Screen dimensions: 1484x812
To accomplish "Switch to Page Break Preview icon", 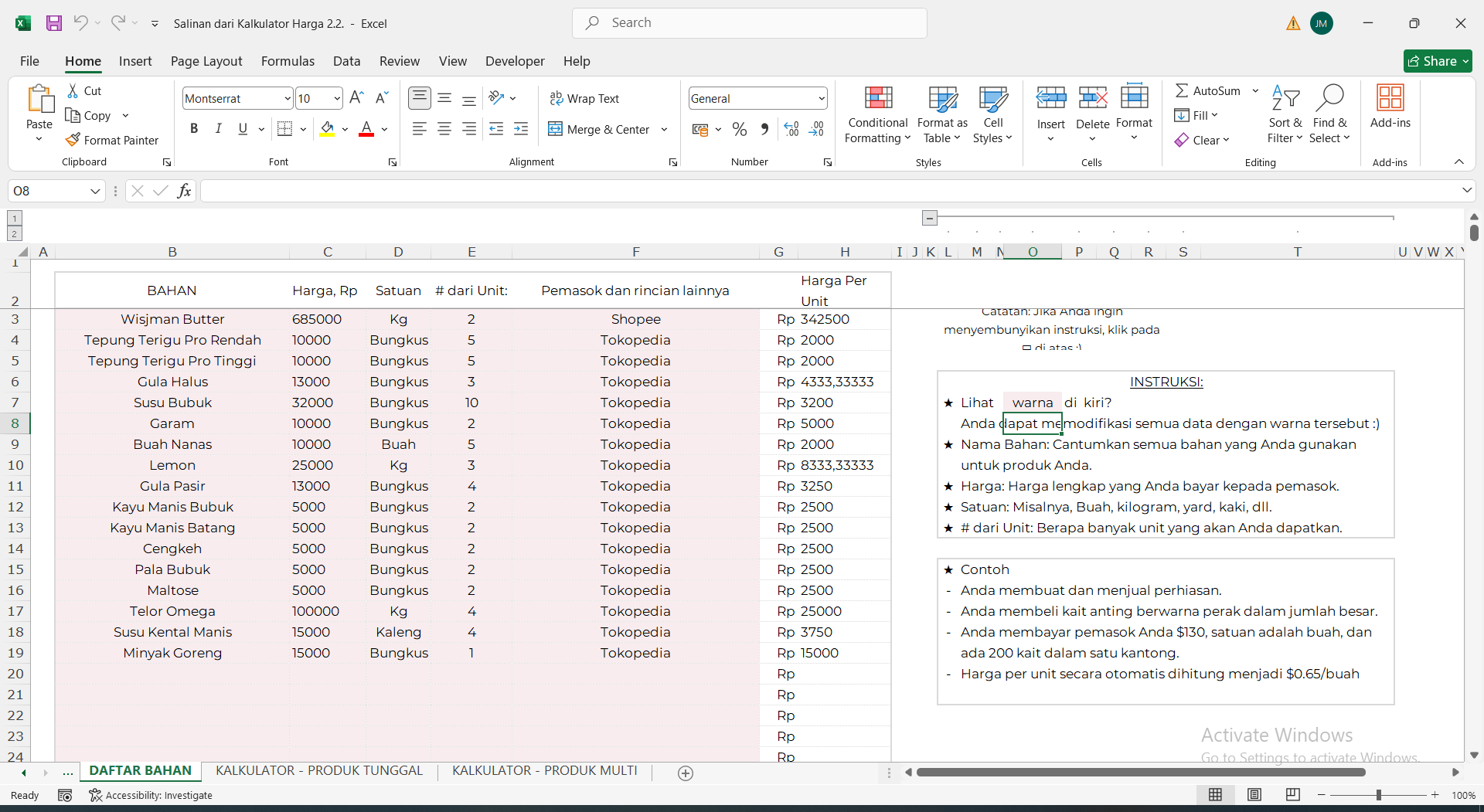I will (1293, 795).
